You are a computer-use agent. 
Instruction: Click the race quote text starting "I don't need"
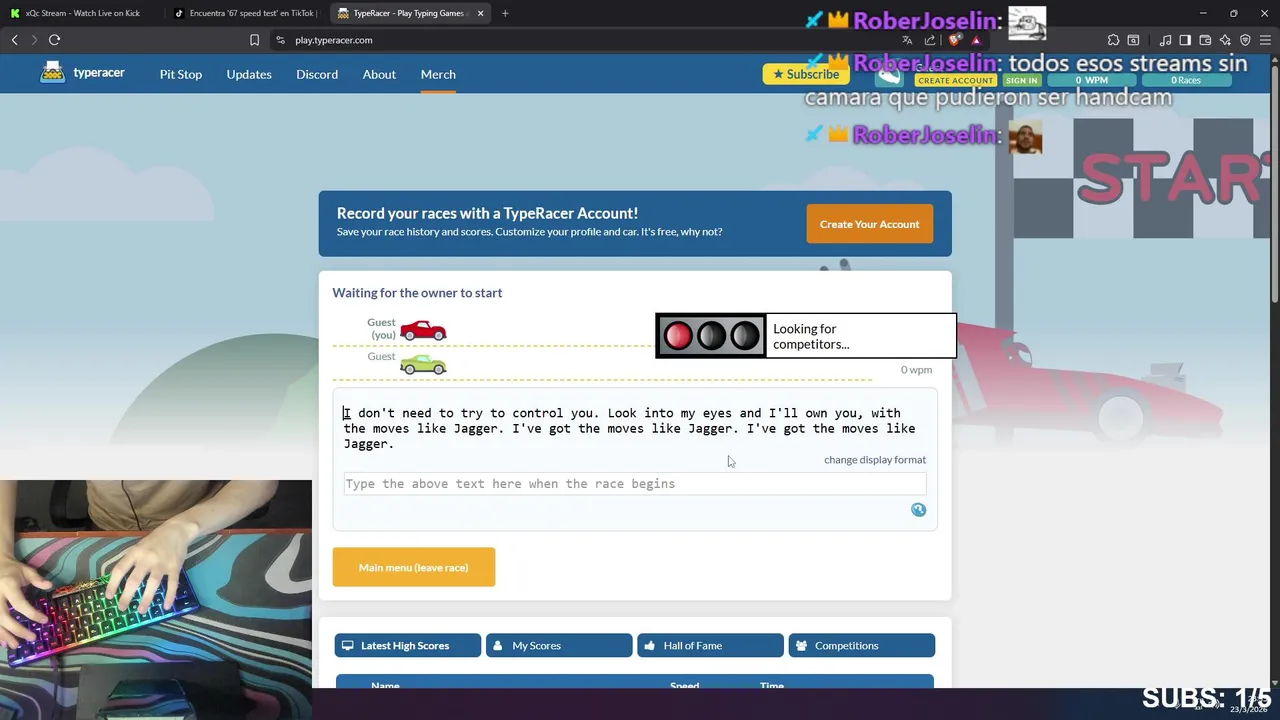tap(629, 428)
